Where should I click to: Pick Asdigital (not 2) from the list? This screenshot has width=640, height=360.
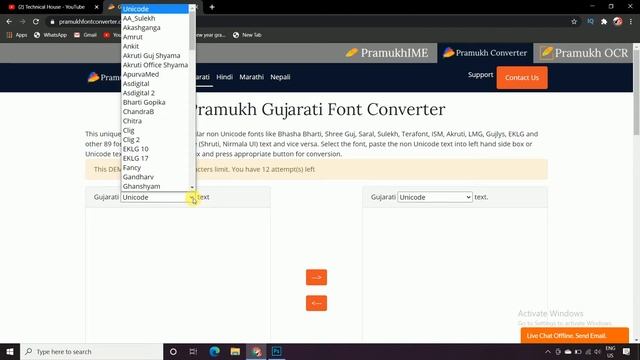(155, 84)
